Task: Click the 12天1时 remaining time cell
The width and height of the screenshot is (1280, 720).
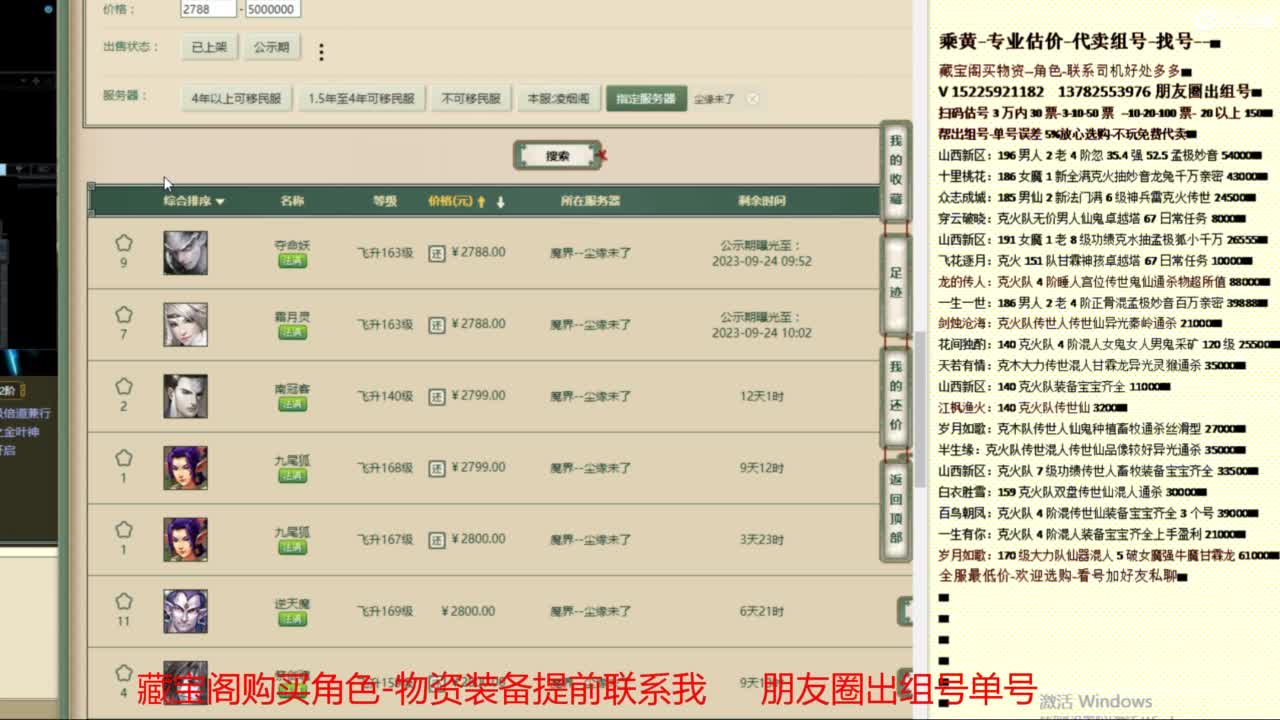Action: pyautogui.click(x=762, y=396)
